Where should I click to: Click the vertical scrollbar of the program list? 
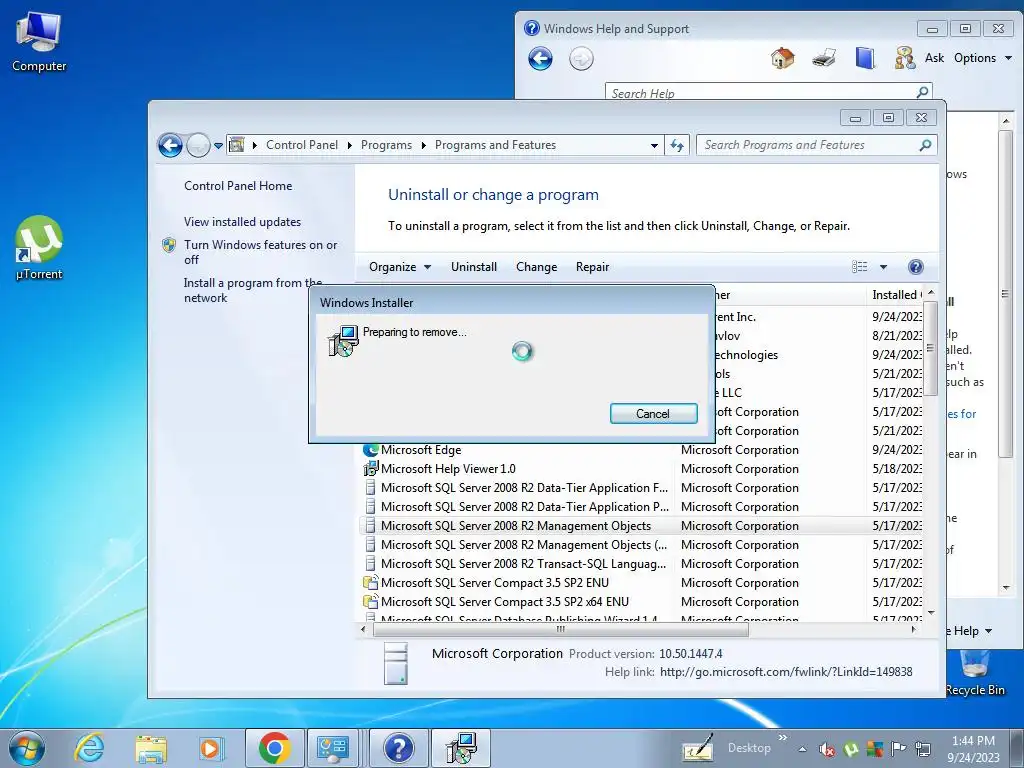931,348
